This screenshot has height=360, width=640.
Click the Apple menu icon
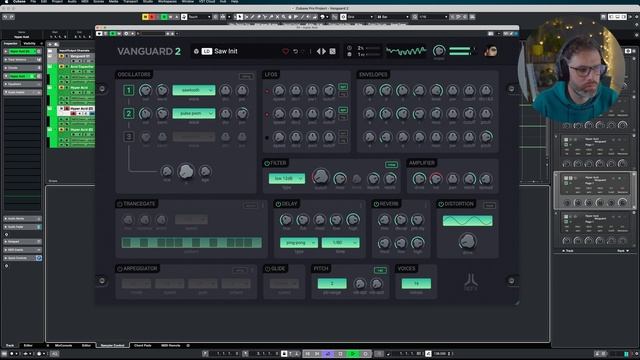point(7,2)
